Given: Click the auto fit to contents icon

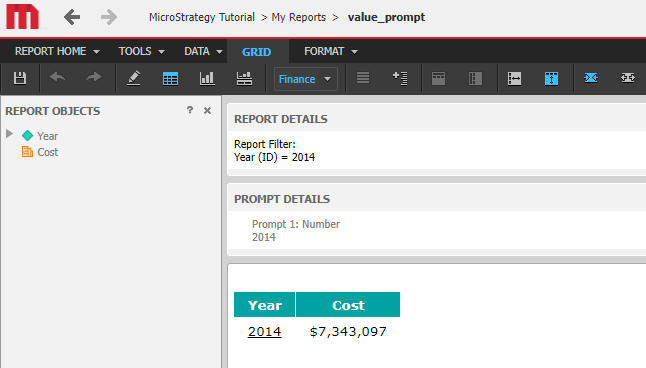Looking at the screenshot, I should [x=591, y=77].
